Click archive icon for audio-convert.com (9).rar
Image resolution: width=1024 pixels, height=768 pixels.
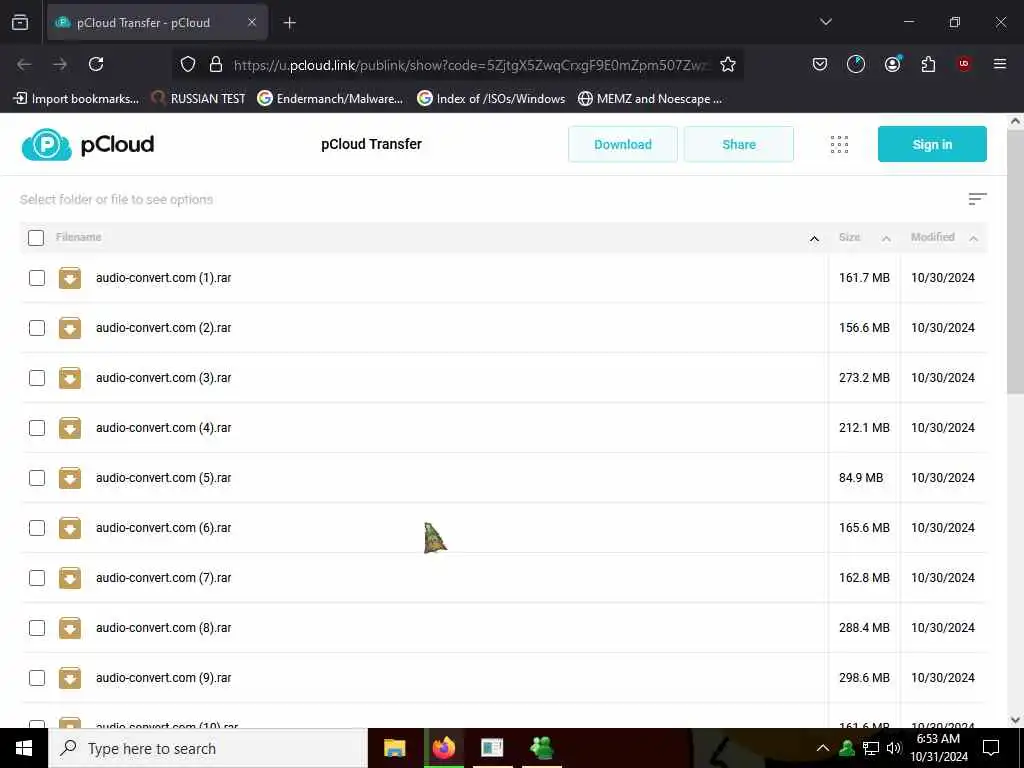tap(70, 678)
